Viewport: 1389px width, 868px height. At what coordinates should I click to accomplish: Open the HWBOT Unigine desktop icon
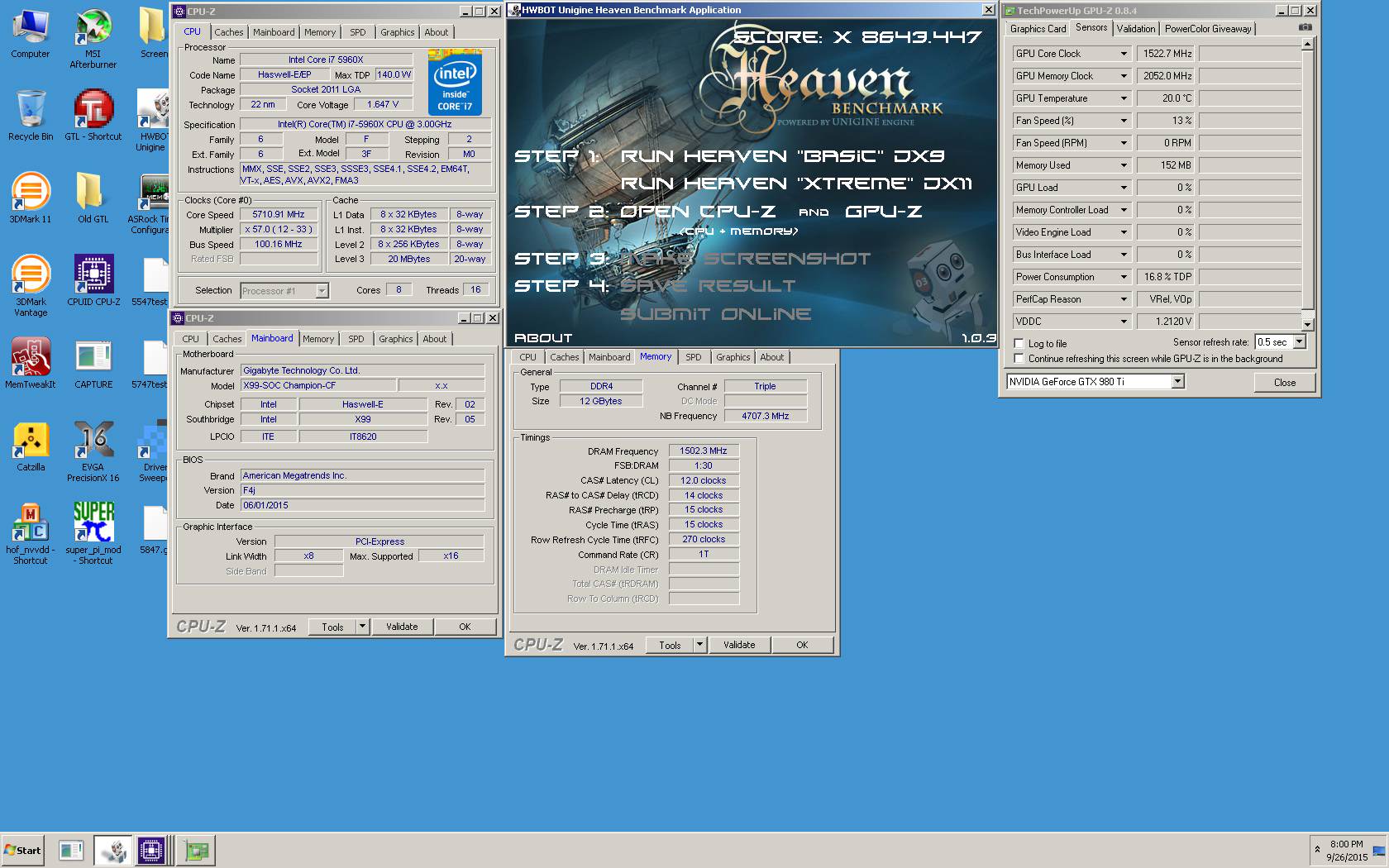(154, 121)
